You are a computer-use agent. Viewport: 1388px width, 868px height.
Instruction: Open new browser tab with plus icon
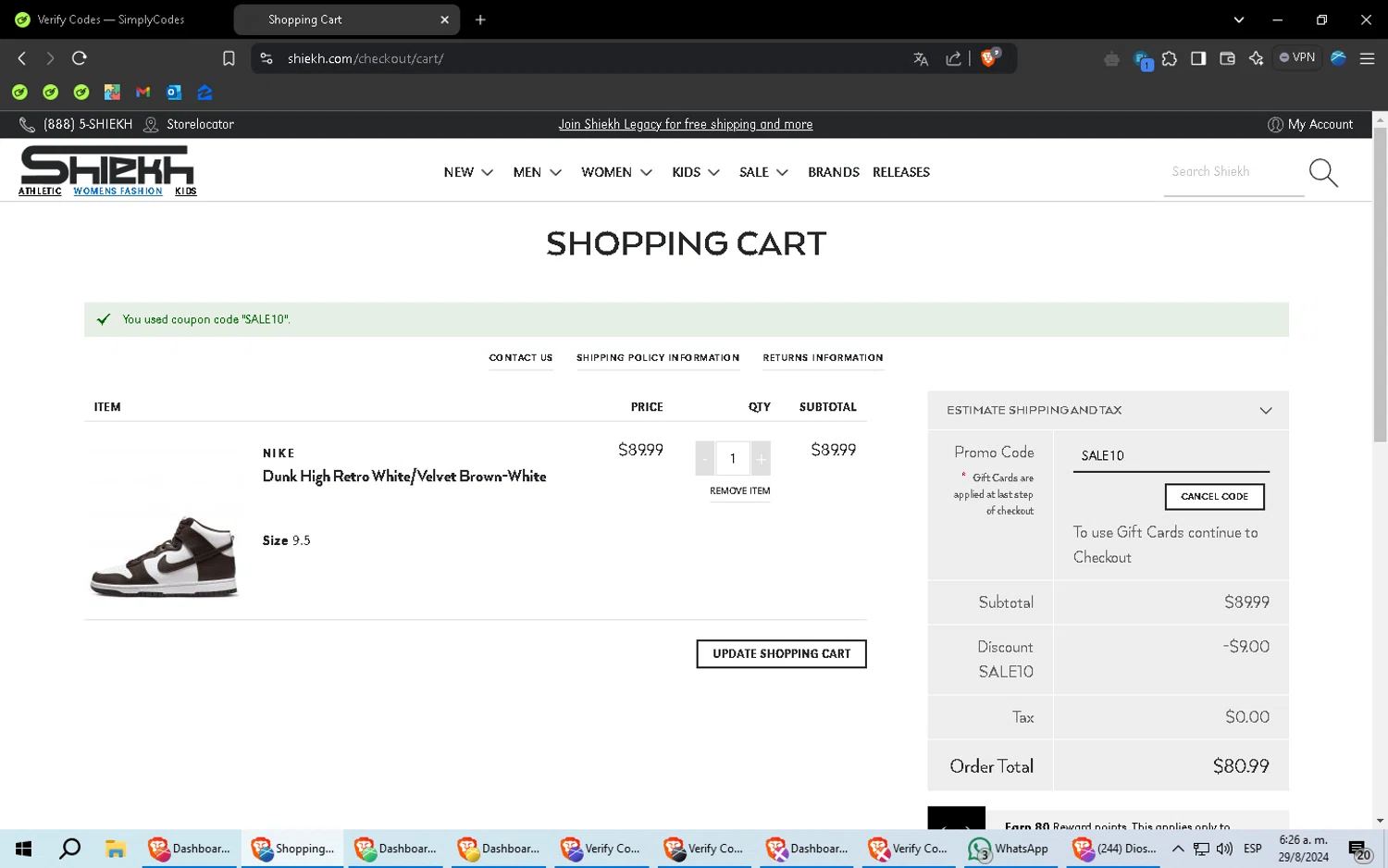[x=480, y=19]
